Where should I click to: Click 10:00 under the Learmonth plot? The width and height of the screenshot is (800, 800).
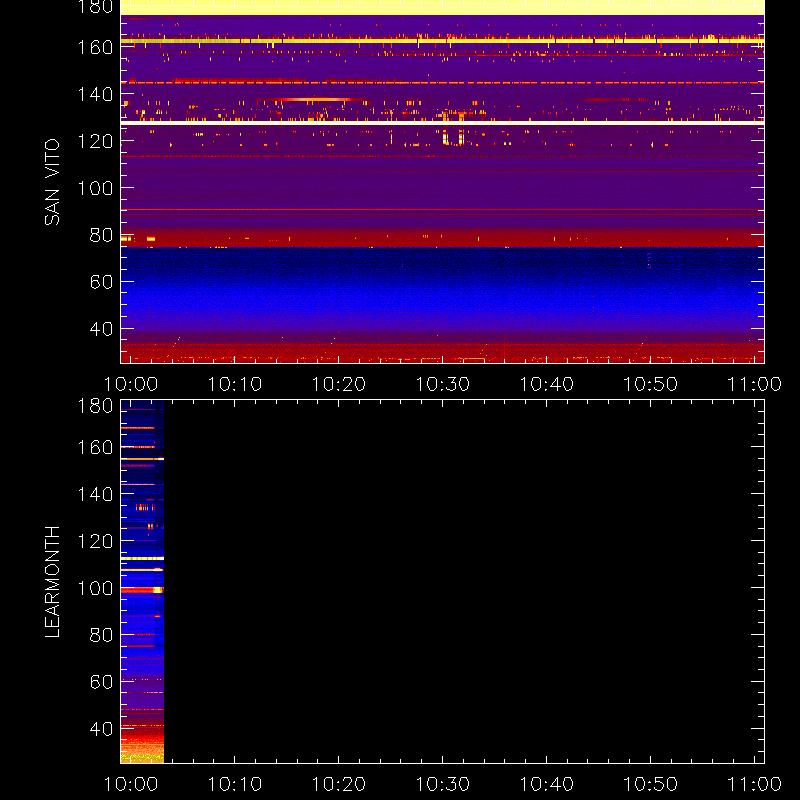131,784
